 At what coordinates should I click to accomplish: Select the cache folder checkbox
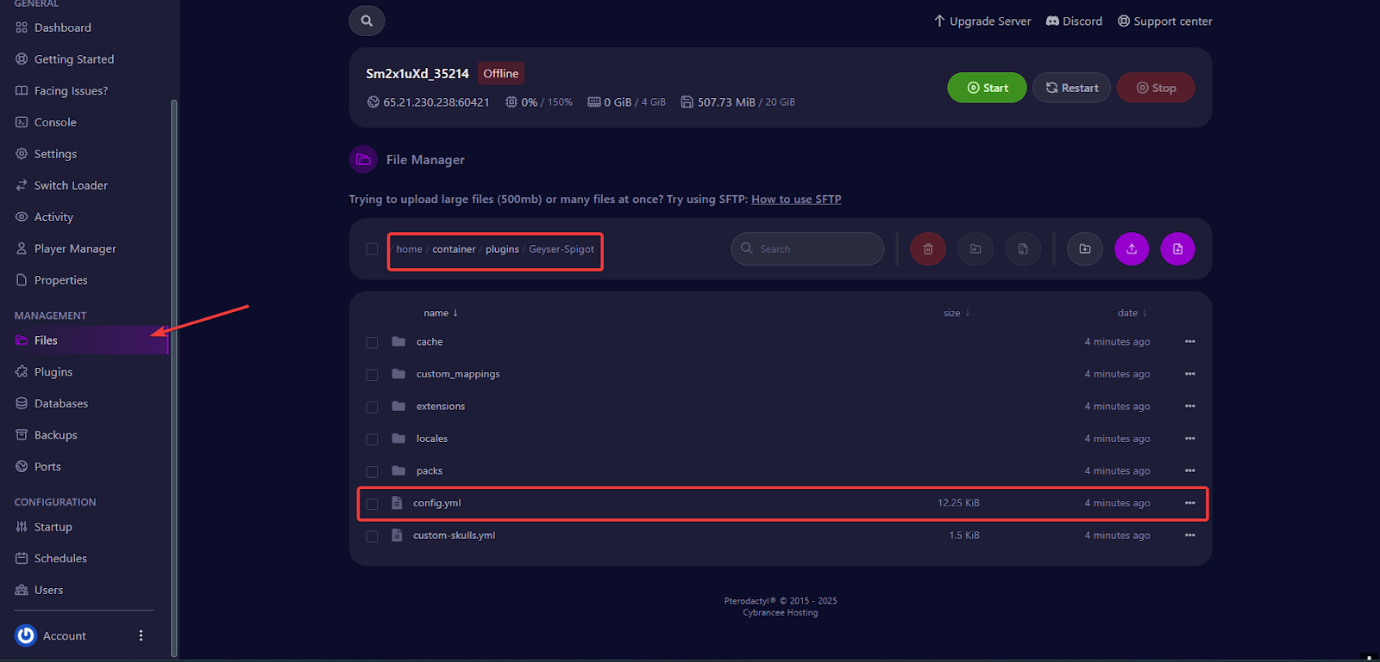pyautogui.click(x=372, y=342)
